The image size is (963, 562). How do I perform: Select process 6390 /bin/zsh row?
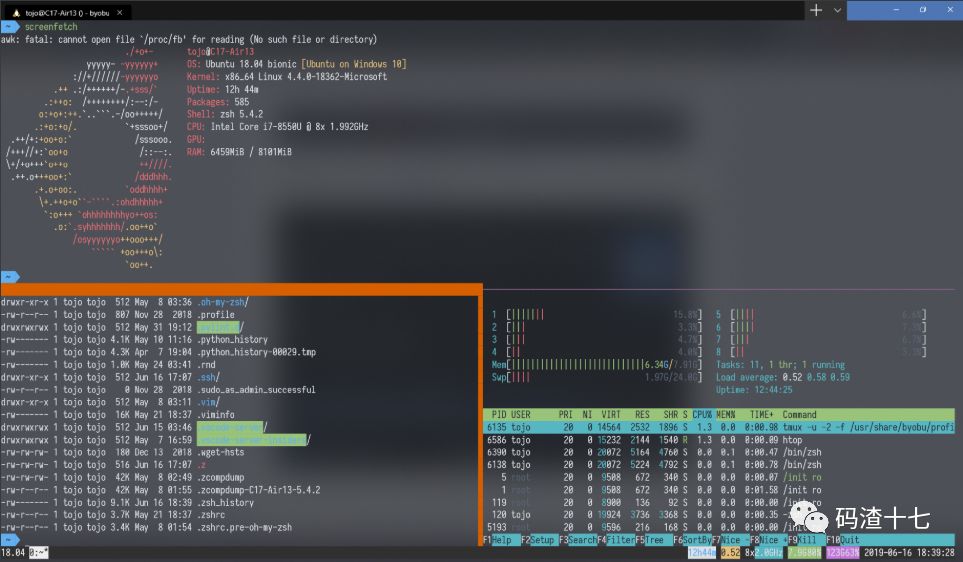(x=719, y=452)
